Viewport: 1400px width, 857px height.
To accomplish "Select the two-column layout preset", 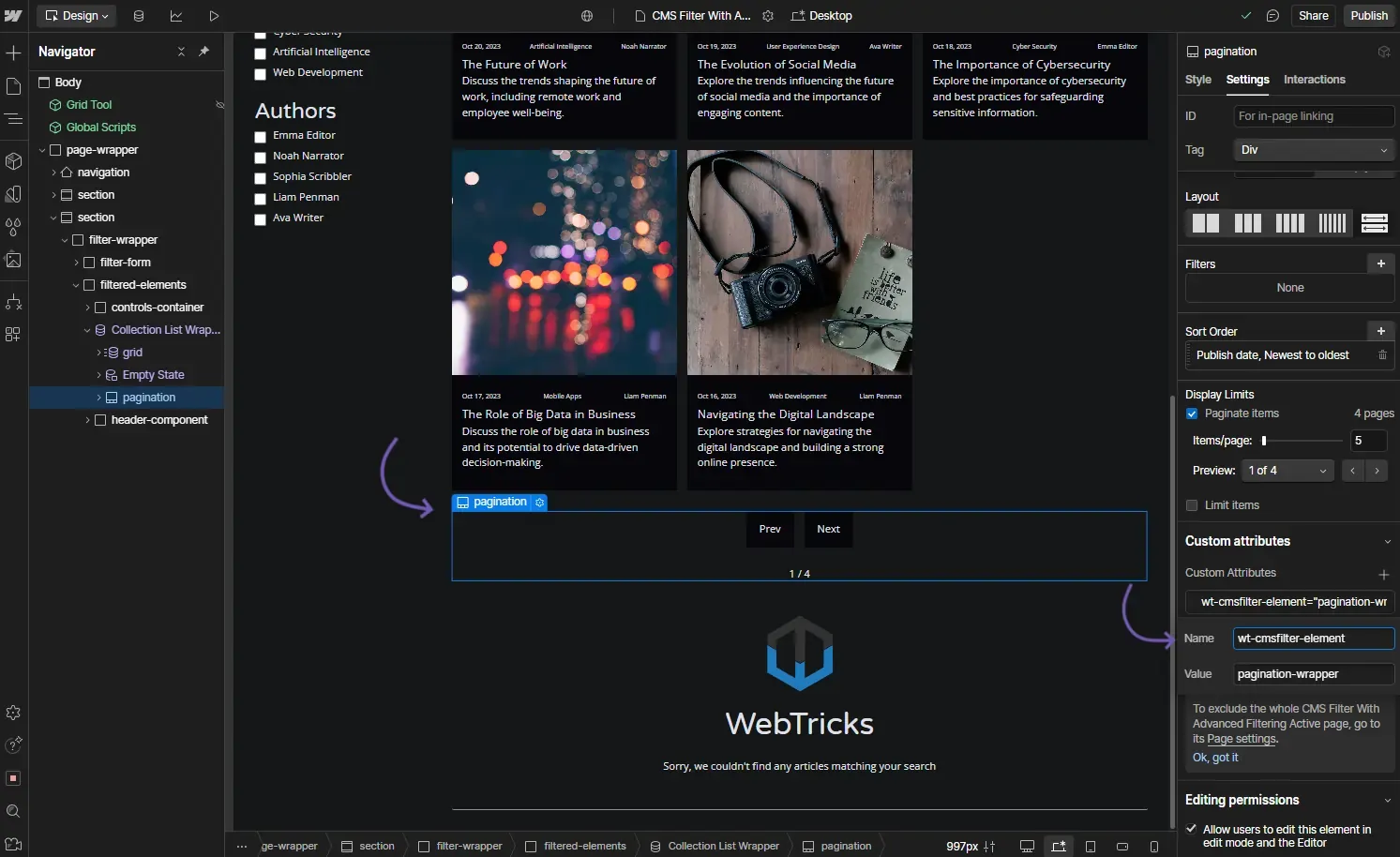I will [x=1206, y=223].
